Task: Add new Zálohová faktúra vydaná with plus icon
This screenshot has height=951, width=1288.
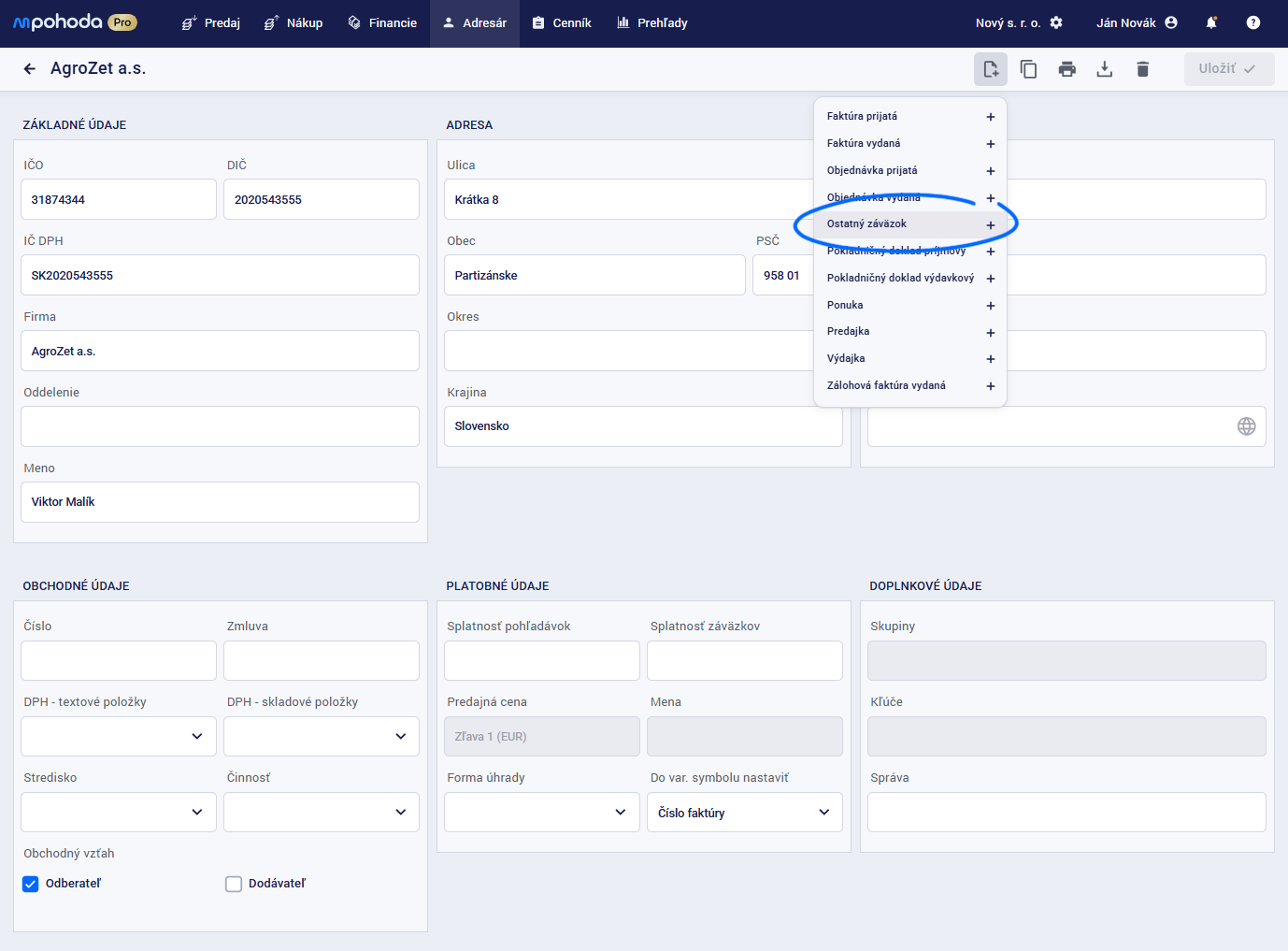Action: coord(991,386)
